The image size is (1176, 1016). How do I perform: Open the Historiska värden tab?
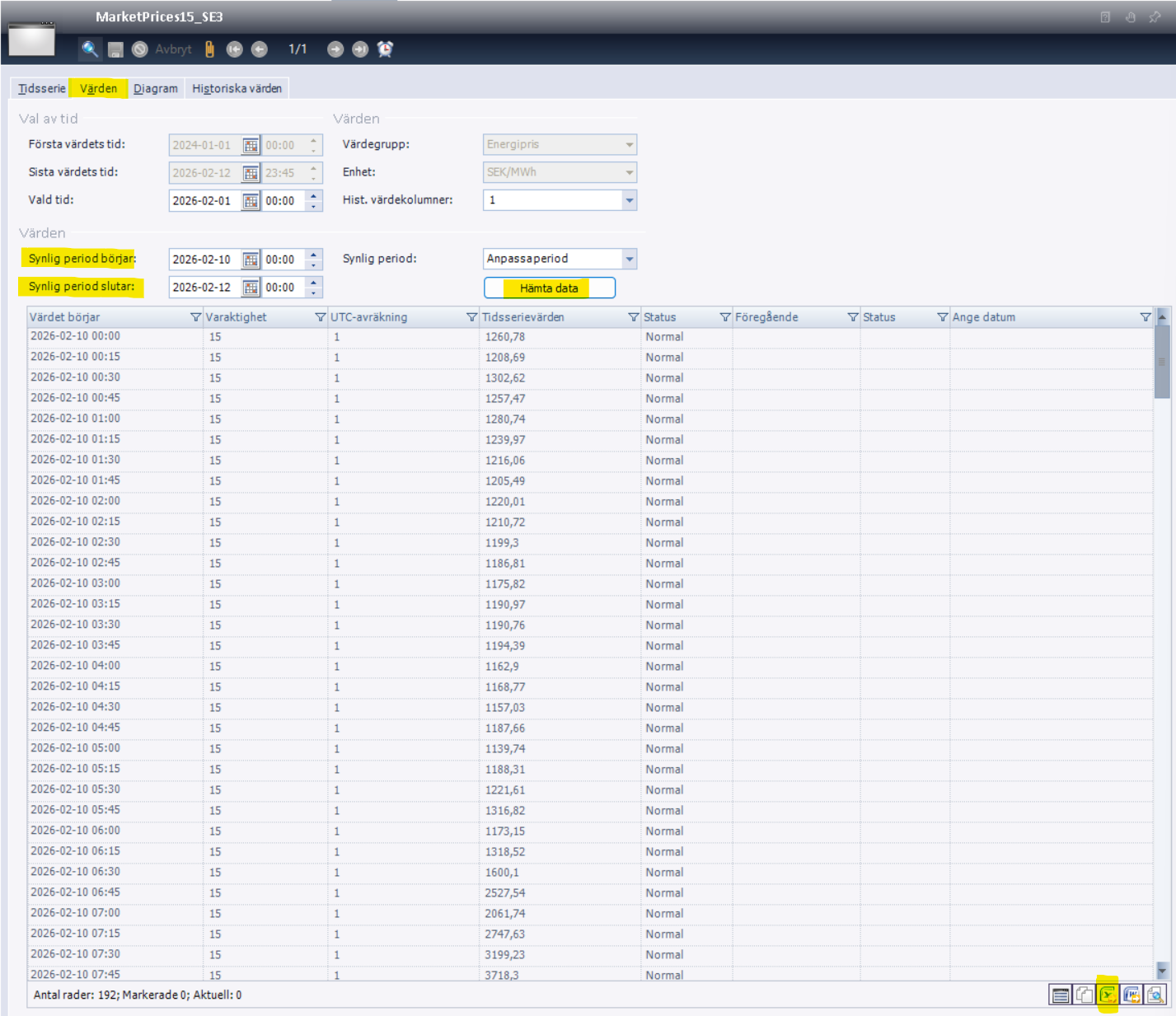(x=237, y=88)
